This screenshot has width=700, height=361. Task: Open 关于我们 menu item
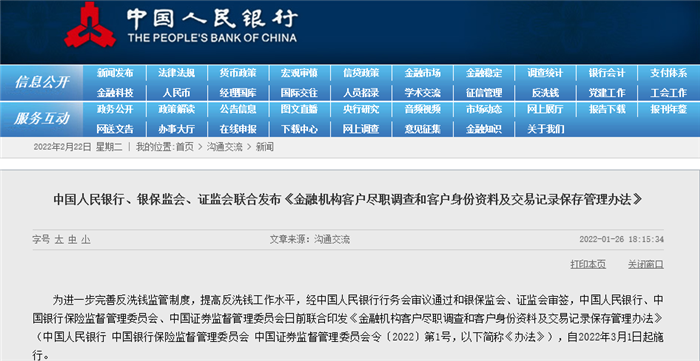(545, 129)
